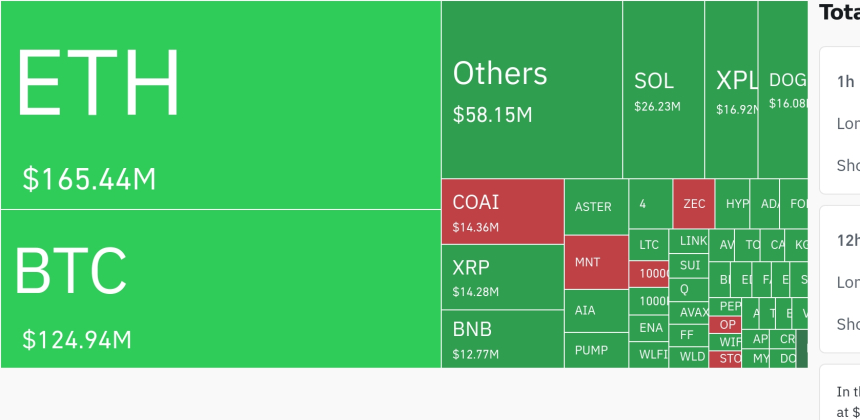
Task: Select the BTC $124.94M tile
Action: pos(220,288)
